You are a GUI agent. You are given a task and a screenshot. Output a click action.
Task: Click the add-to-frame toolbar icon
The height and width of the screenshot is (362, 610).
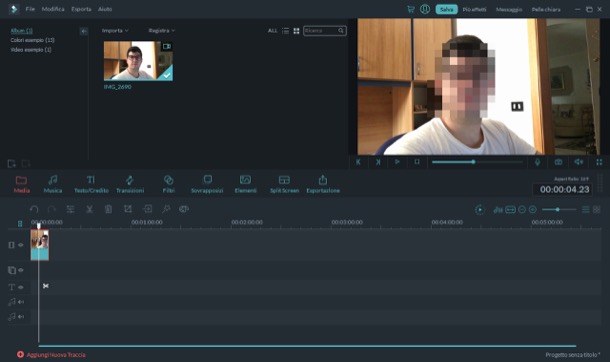click(x=147, y=209)
